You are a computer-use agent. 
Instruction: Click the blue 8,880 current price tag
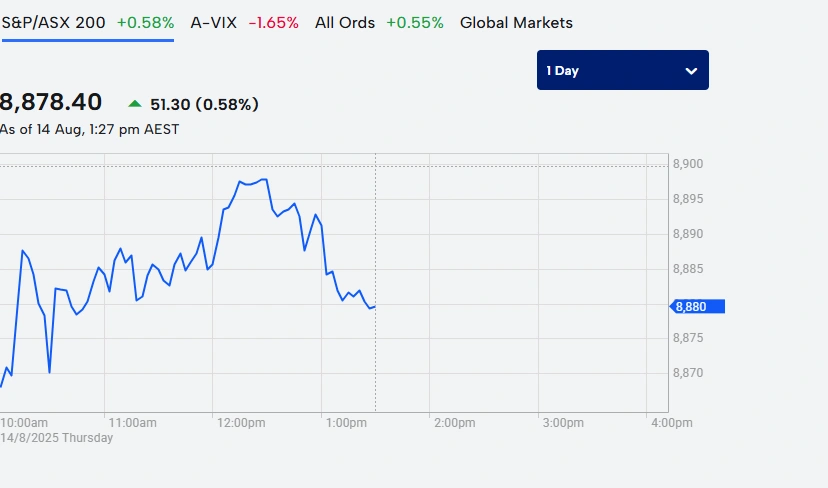click(x=697, y=307)
